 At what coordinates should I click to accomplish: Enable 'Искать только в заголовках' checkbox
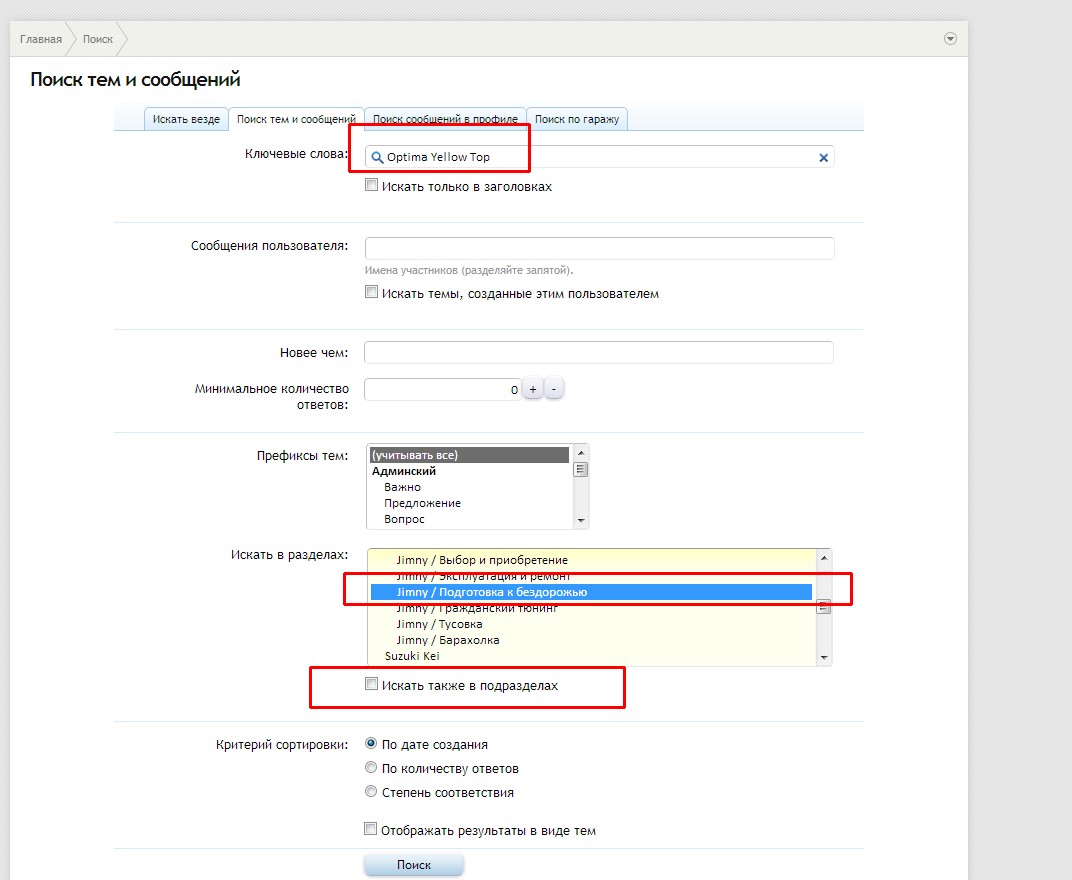tap(372, 186)
